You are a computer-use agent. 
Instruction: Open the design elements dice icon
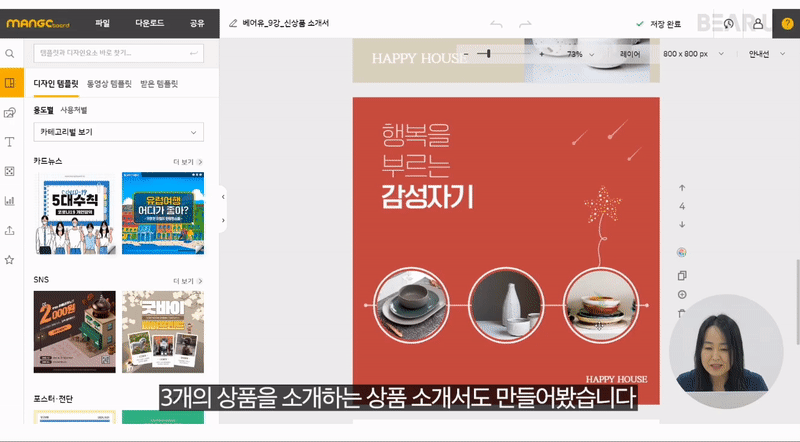click(x=10, y=171)
